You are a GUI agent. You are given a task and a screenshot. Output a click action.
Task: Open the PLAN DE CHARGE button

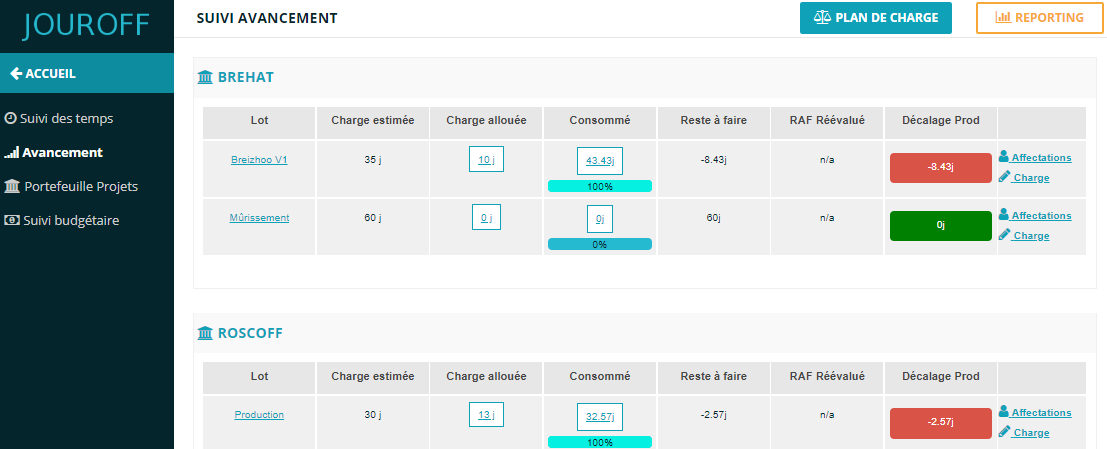(875, 18)
